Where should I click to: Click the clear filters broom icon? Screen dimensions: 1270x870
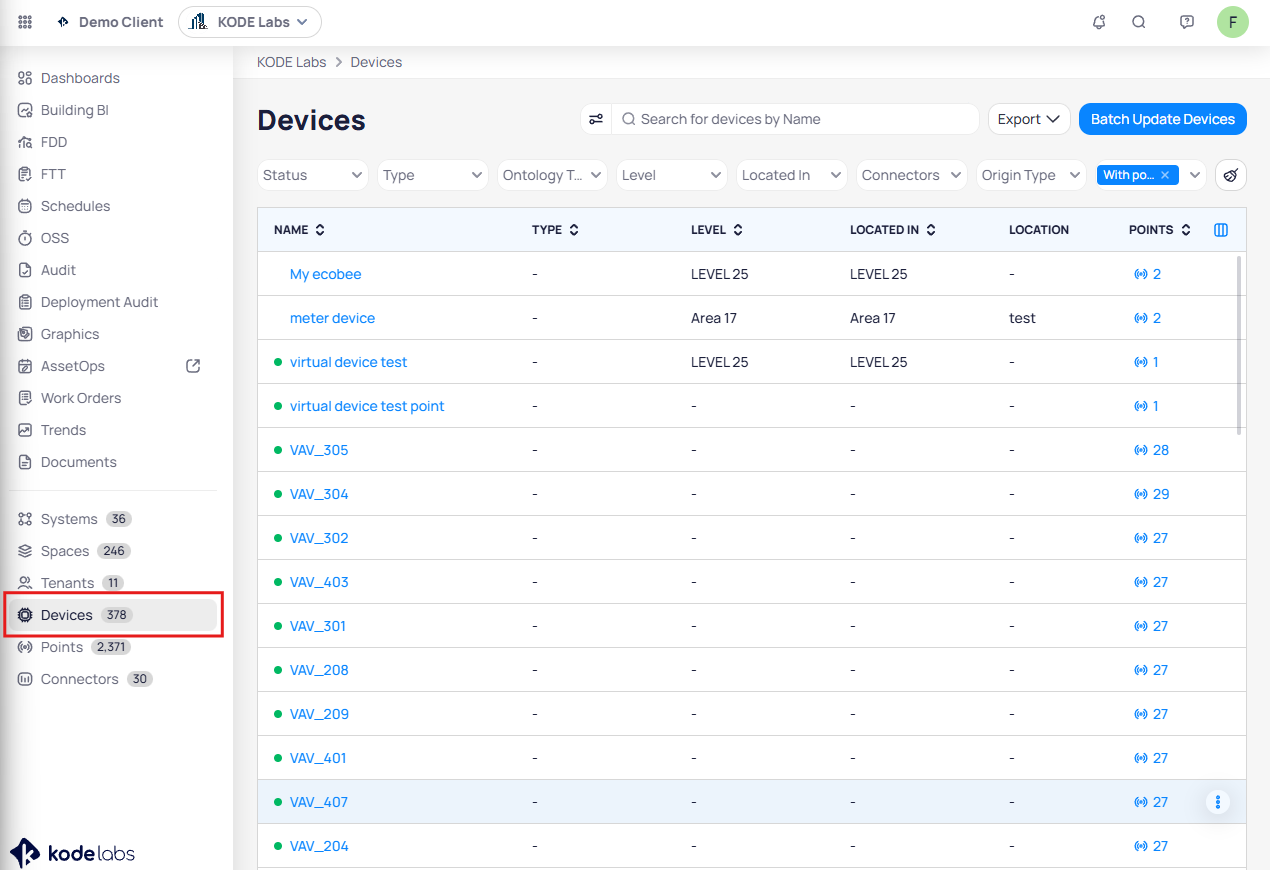coord(1230,175)
